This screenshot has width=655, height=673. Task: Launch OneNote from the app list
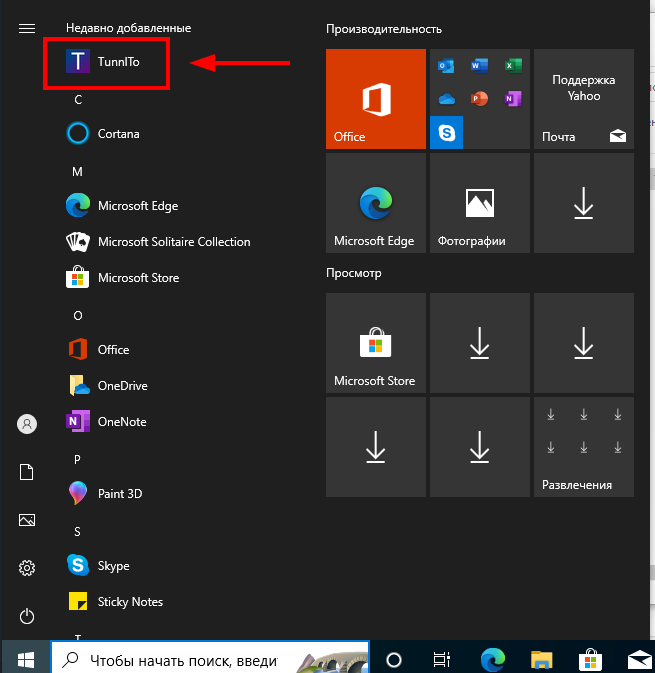click(121, 422)
